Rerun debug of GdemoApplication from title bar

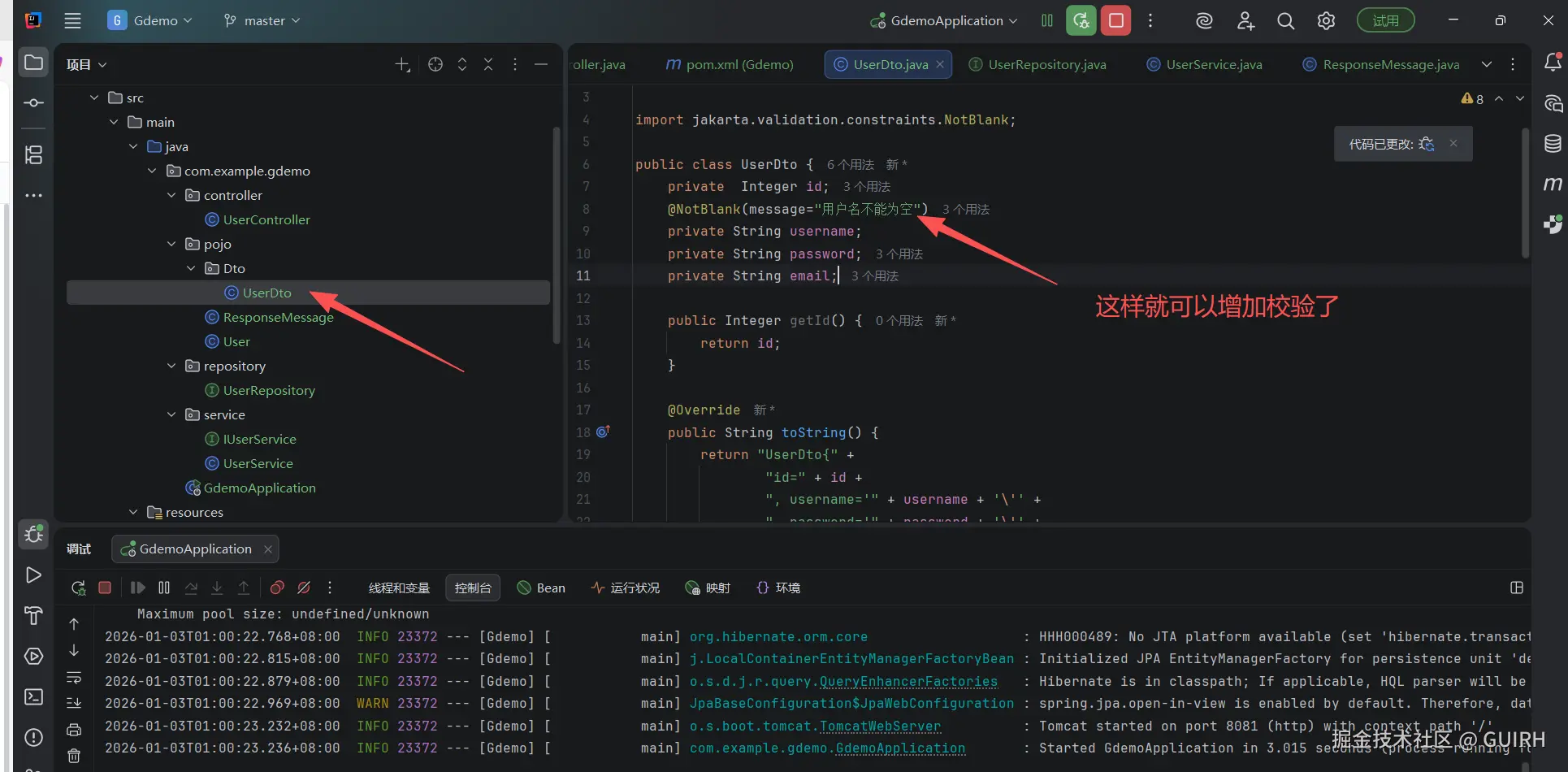click(x=1081, y=20)
